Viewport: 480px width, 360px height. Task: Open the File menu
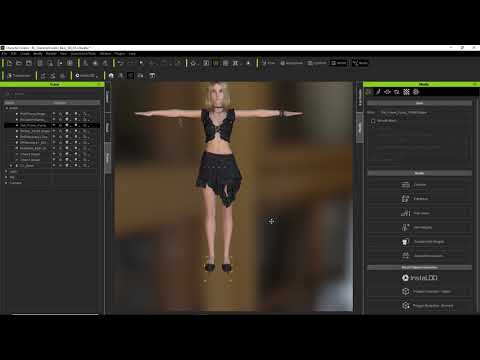[x=4, y=54]
